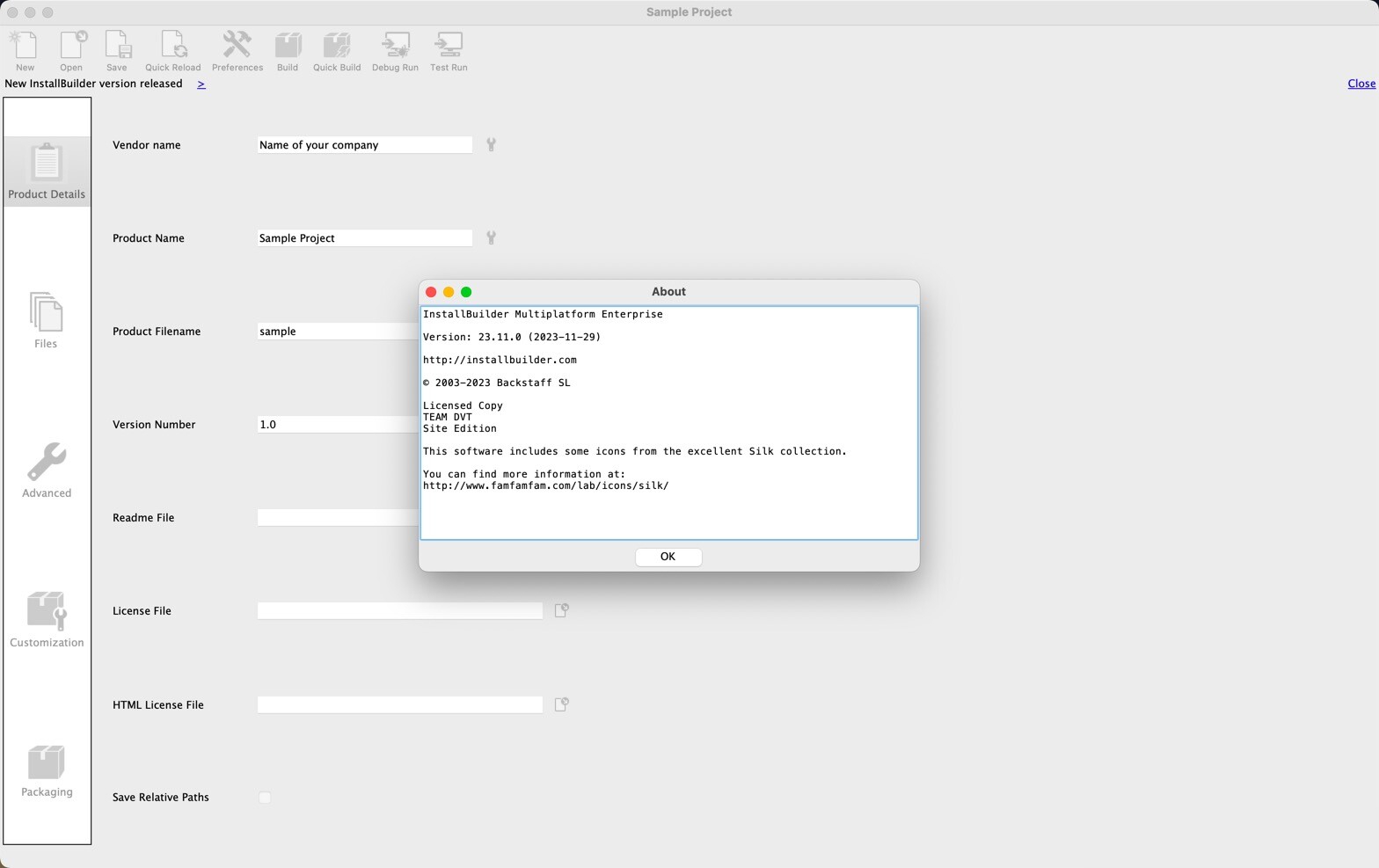Toggle the Save Relative Paths checkbox
Viewport: 1379px width, 868px height.
click(x=265, y=798)
